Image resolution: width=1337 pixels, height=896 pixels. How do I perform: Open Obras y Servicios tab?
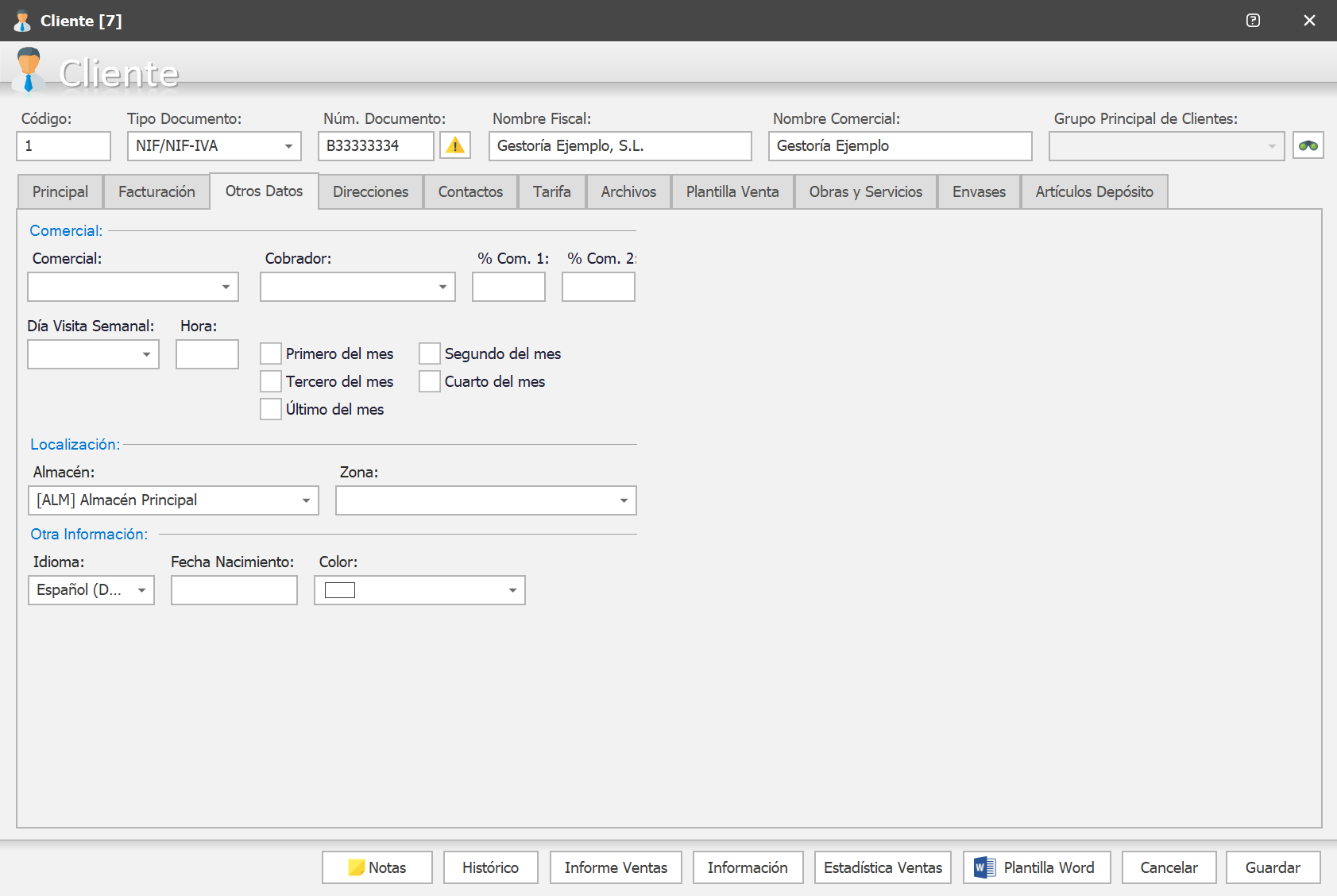866,191
